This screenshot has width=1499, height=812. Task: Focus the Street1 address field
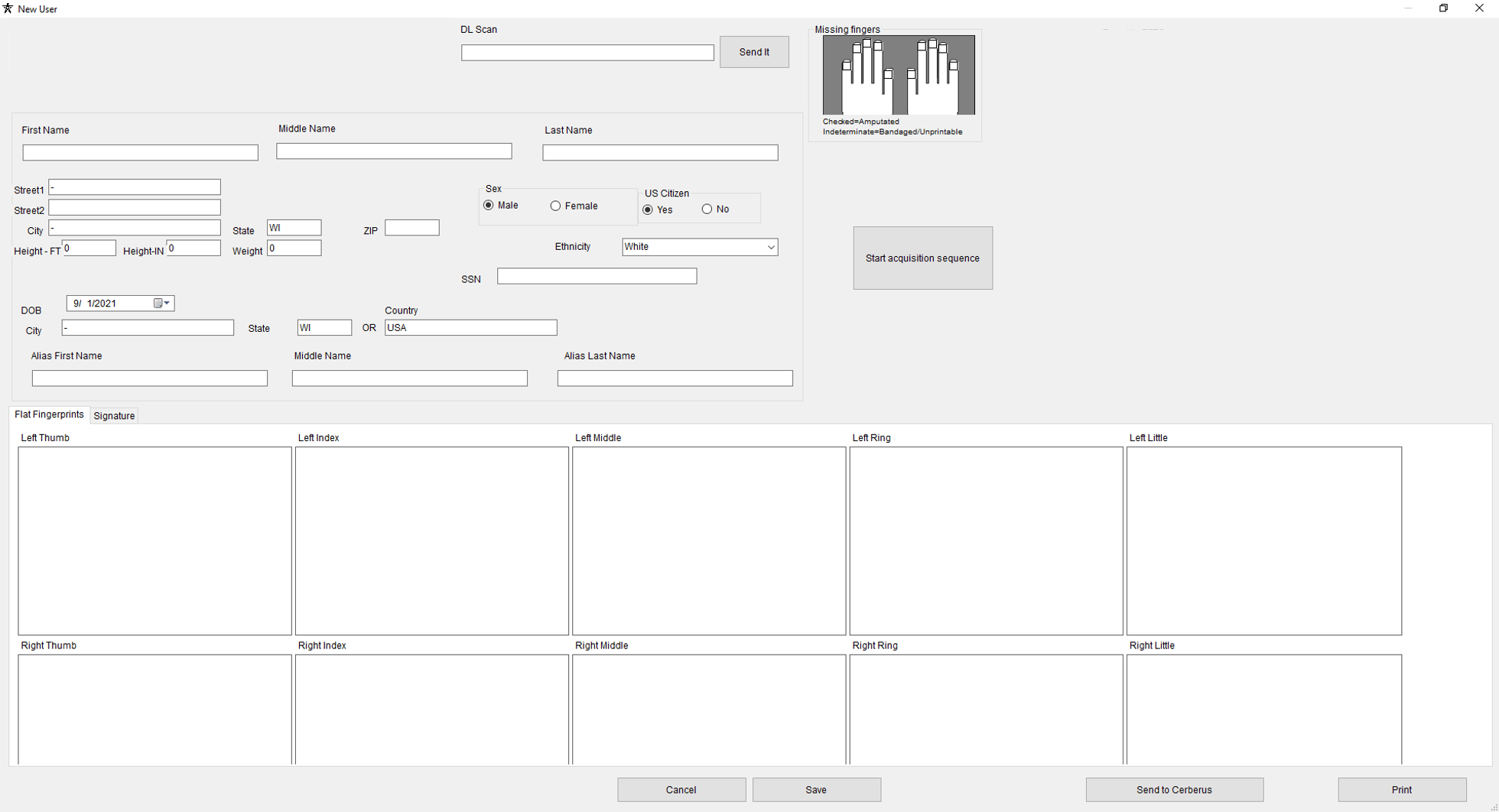(x=135, y=187)
